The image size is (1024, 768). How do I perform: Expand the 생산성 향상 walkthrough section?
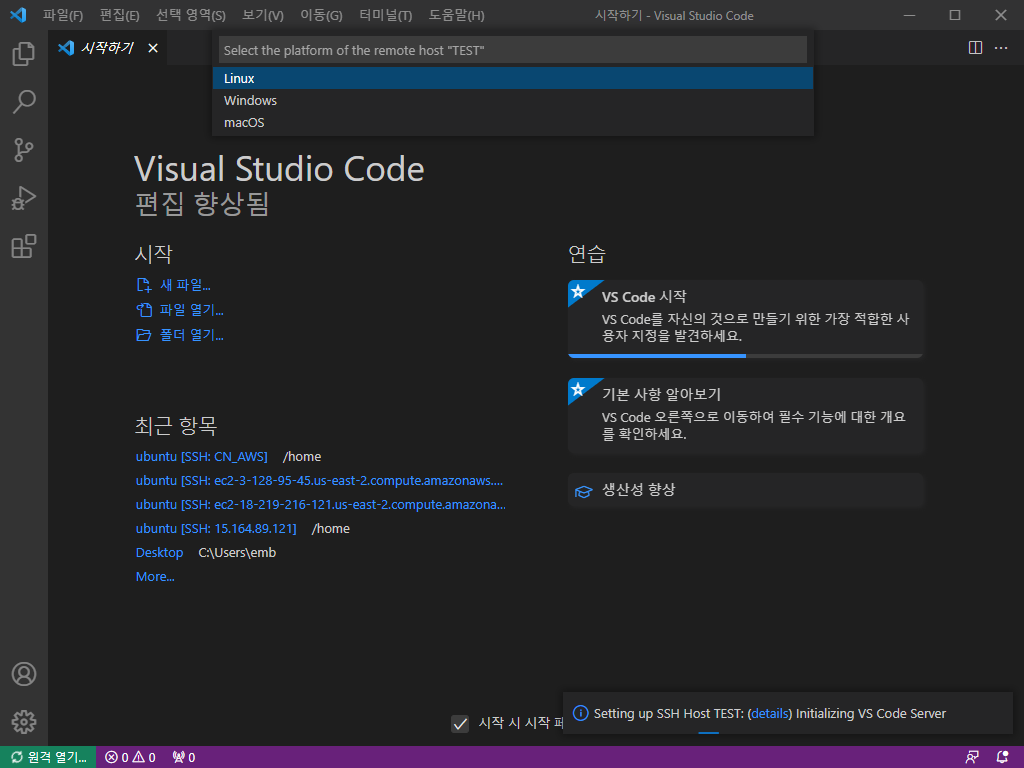click(x=746, y=490)
